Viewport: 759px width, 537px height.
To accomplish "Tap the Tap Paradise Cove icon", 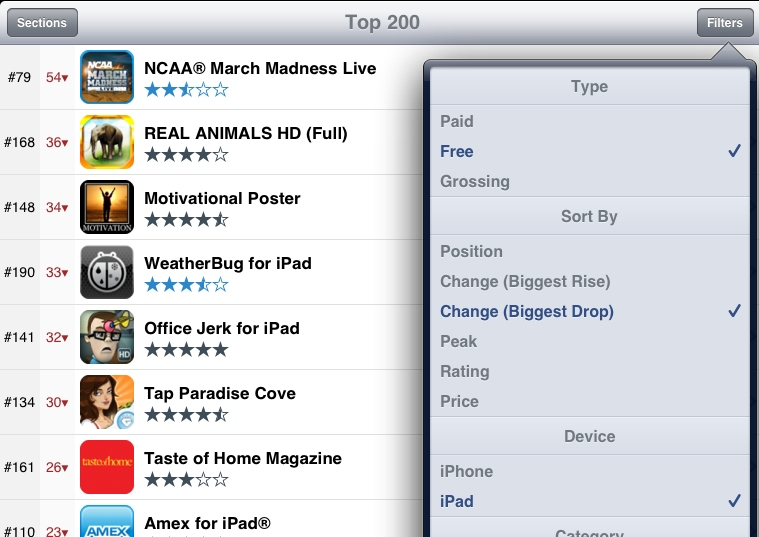I will click(107, 402).
